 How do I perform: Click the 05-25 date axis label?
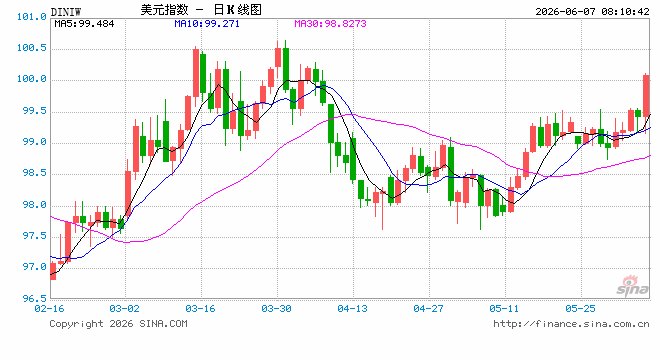580,309
